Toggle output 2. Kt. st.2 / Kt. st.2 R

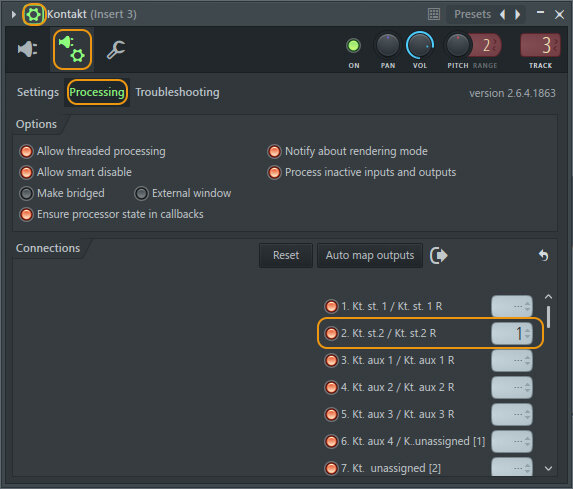click(331, 333)
